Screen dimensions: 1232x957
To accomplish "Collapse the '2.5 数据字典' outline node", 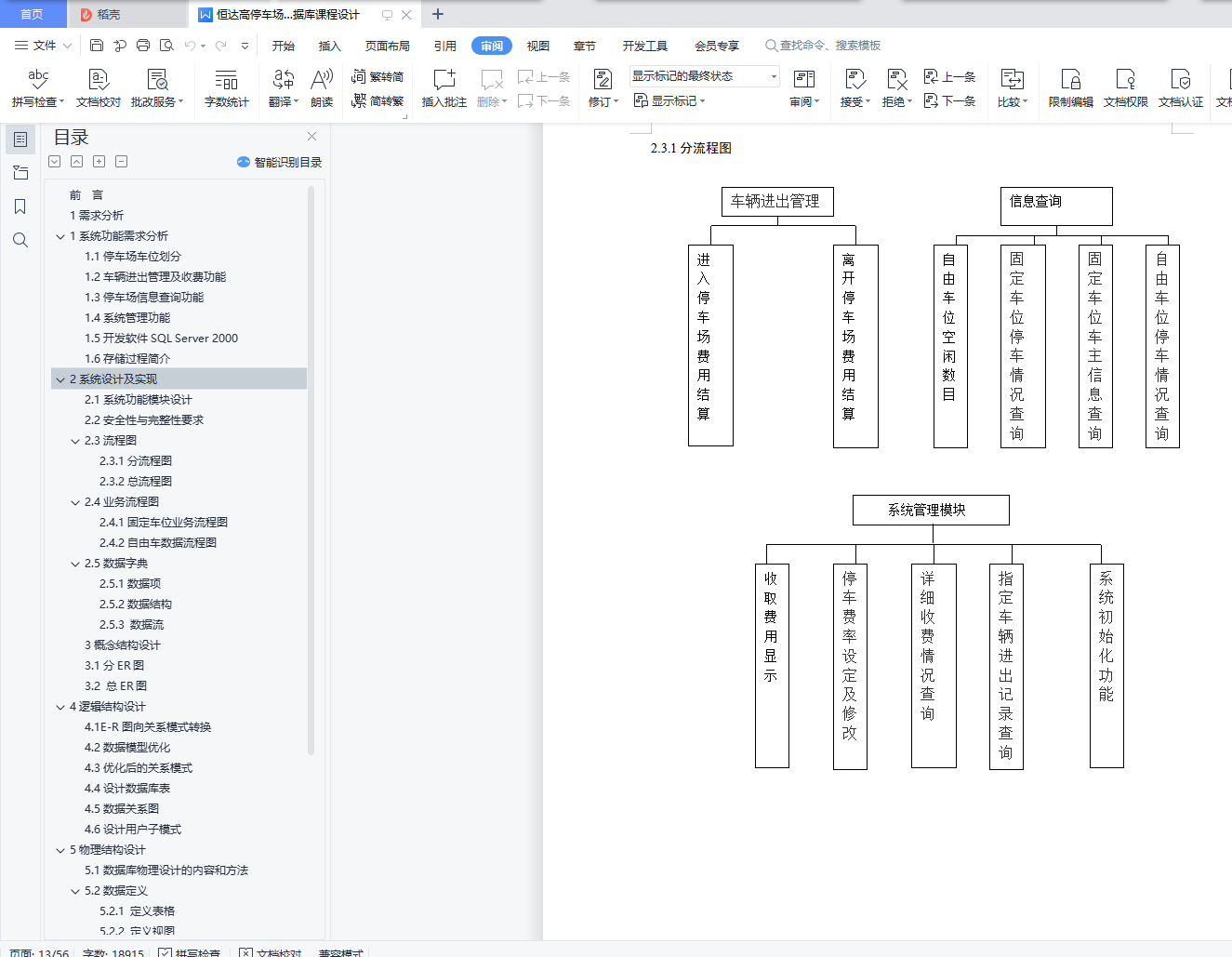I will (x=75, y=564).
